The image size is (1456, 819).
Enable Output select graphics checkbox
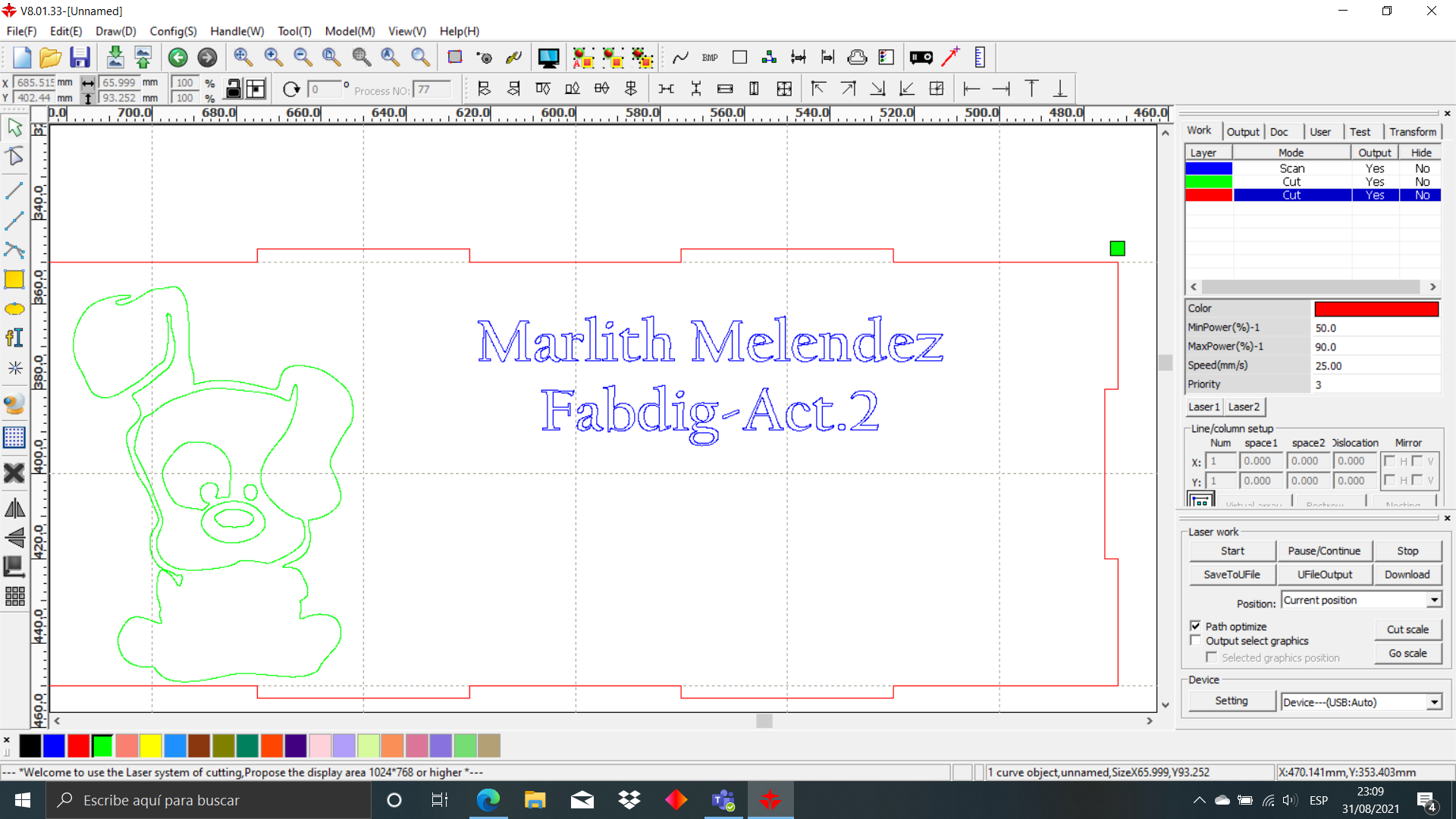[1196, 641]
